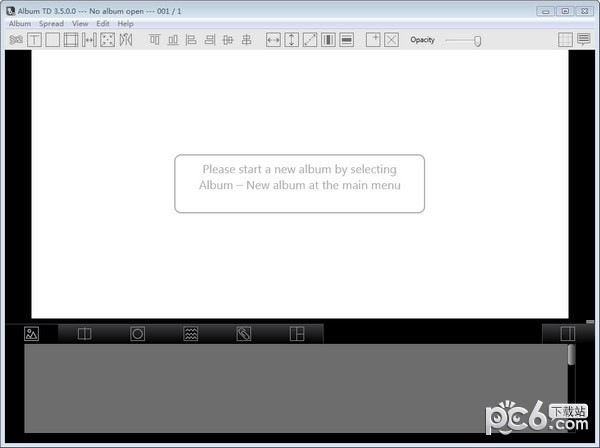Click the fit height vertical arrows icon
The height and width of the screenshot is (448, 600).
tap(291, 40)
